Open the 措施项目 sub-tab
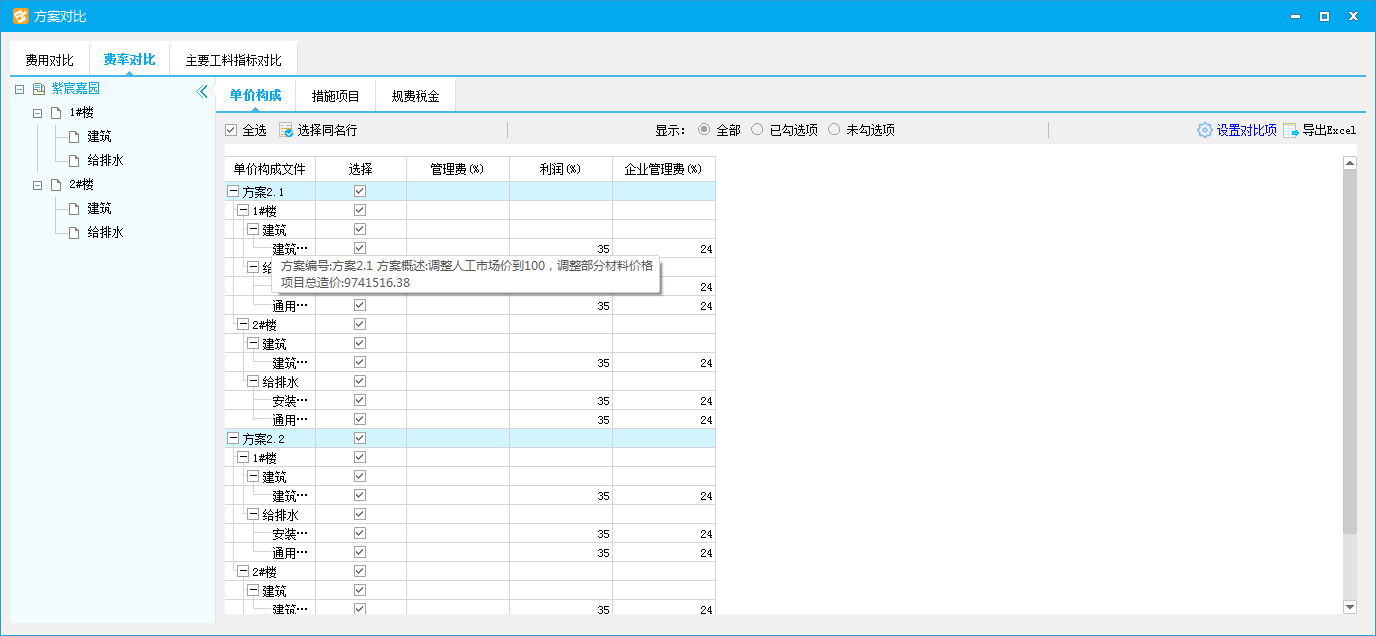The image size is (1376, 636). pos(335,96)
